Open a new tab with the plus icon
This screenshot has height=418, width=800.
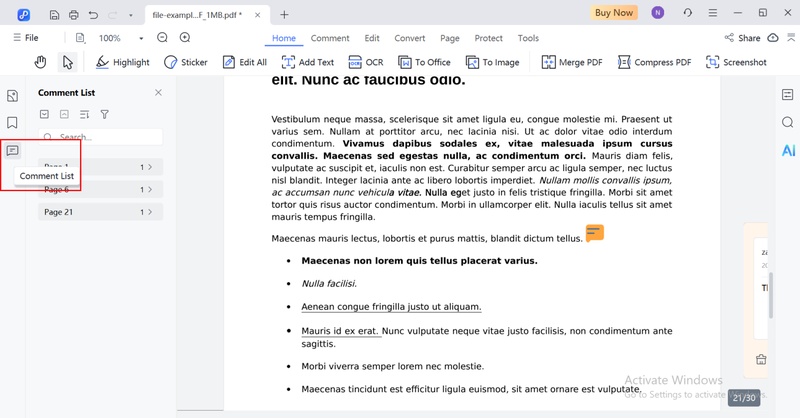click(284, 15)
